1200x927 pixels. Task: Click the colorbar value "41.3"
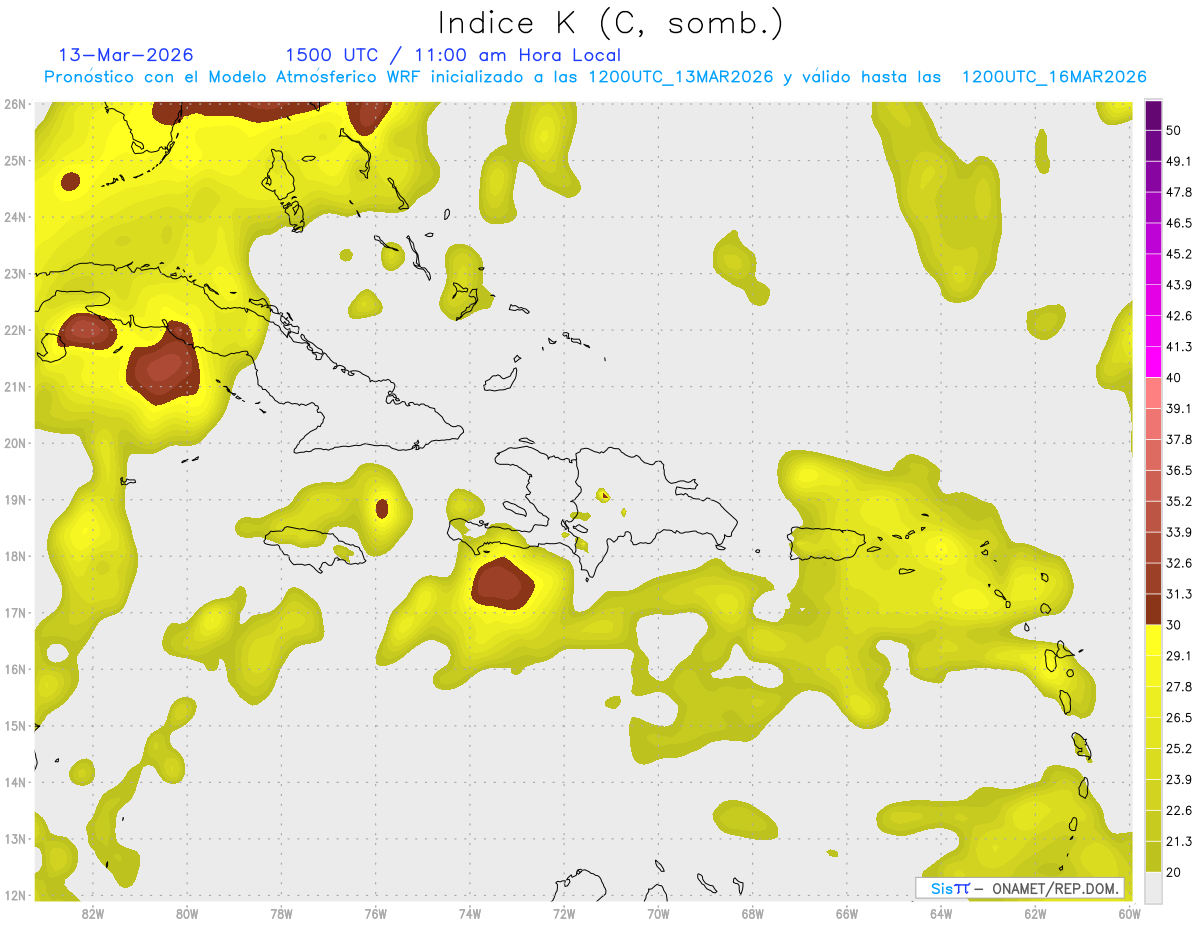point(1179,347)
